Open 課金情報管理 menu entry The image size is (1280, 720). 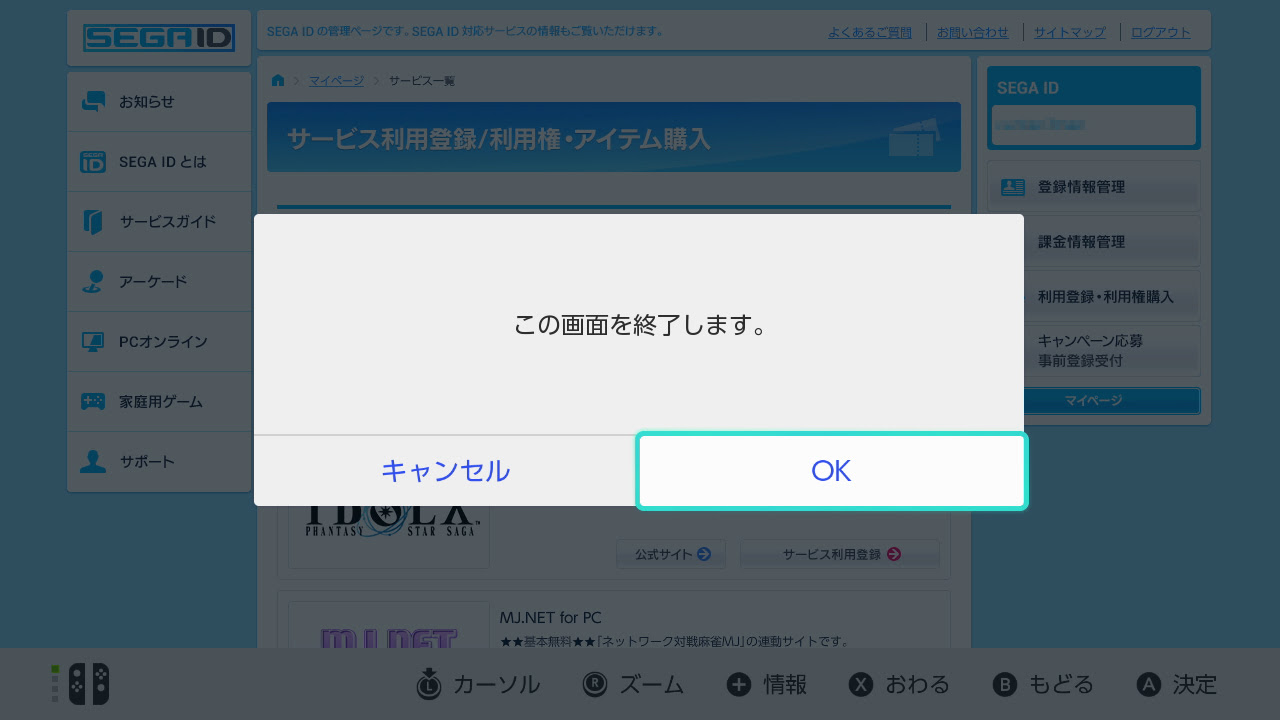[x=1094, y=242]
